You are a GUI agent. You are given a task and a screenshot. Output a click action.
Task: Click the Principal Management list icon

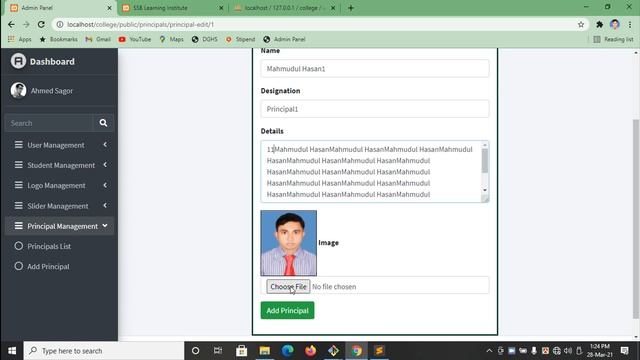(18, 226)
